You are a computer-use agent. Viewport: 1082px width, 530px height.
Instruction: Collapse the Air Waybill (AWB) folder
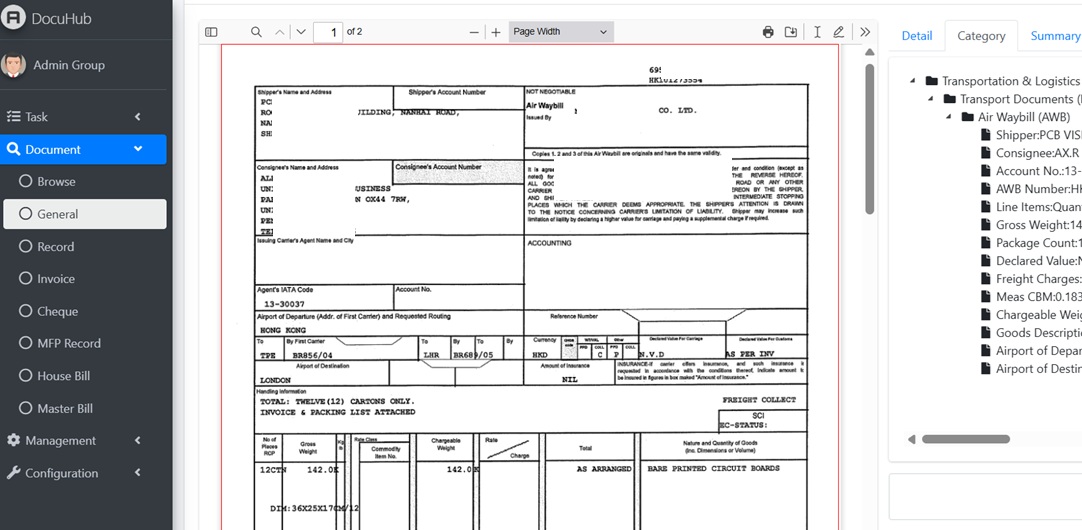pos(949,117)
